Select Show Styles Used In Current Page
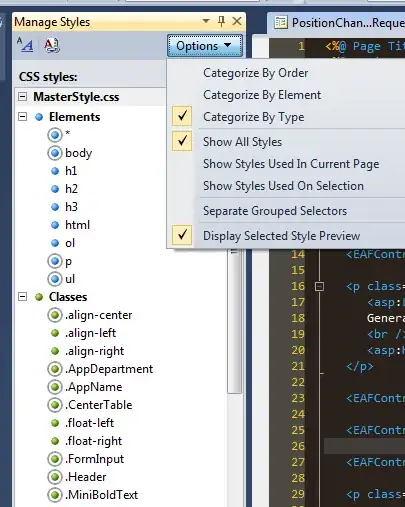This screenshot has width=405, height=507. tap(291, 164)
